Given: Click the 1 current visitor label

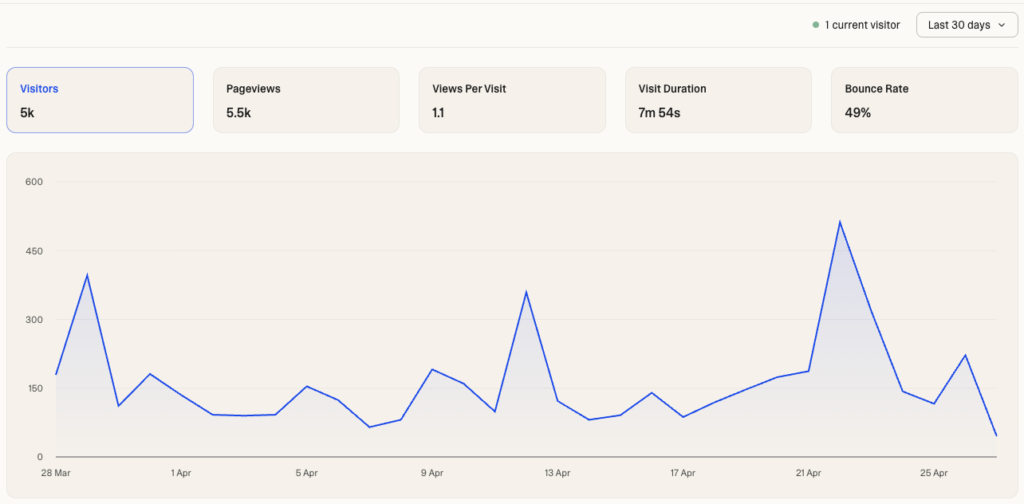Looking at the screenshot, I should [862, 25].
